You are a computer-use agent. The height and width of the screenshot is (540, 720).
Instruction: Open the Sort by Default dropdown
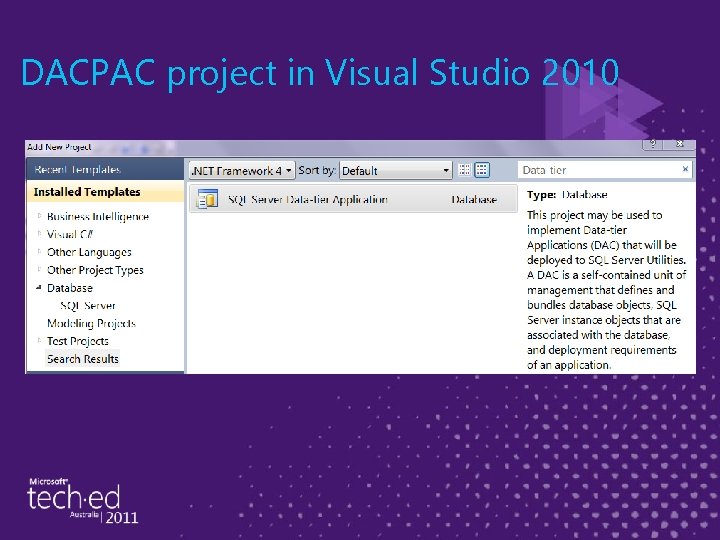[x=395, y=170]
